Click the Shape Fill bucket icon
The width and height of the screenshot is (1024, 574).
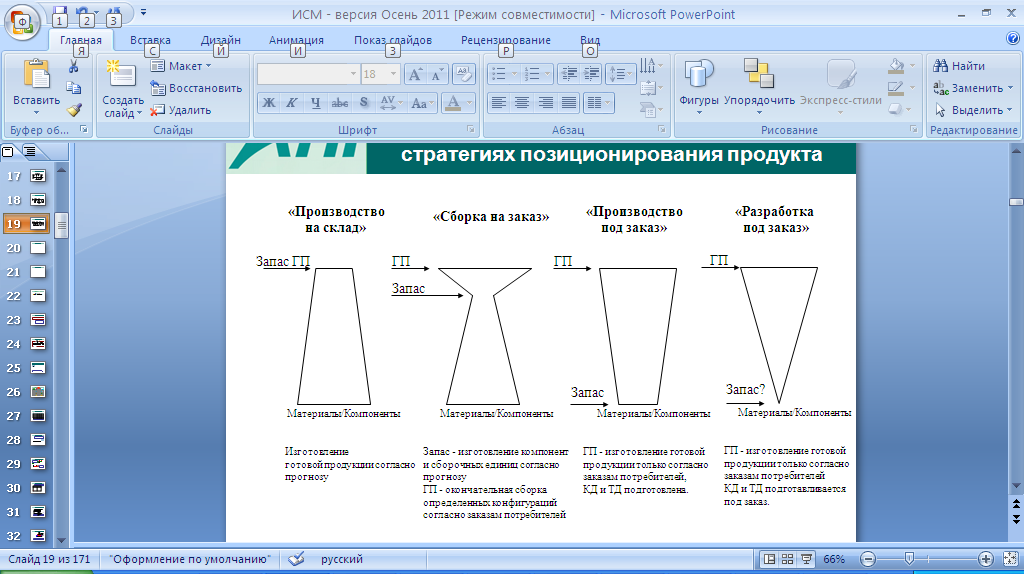[897, 65]
